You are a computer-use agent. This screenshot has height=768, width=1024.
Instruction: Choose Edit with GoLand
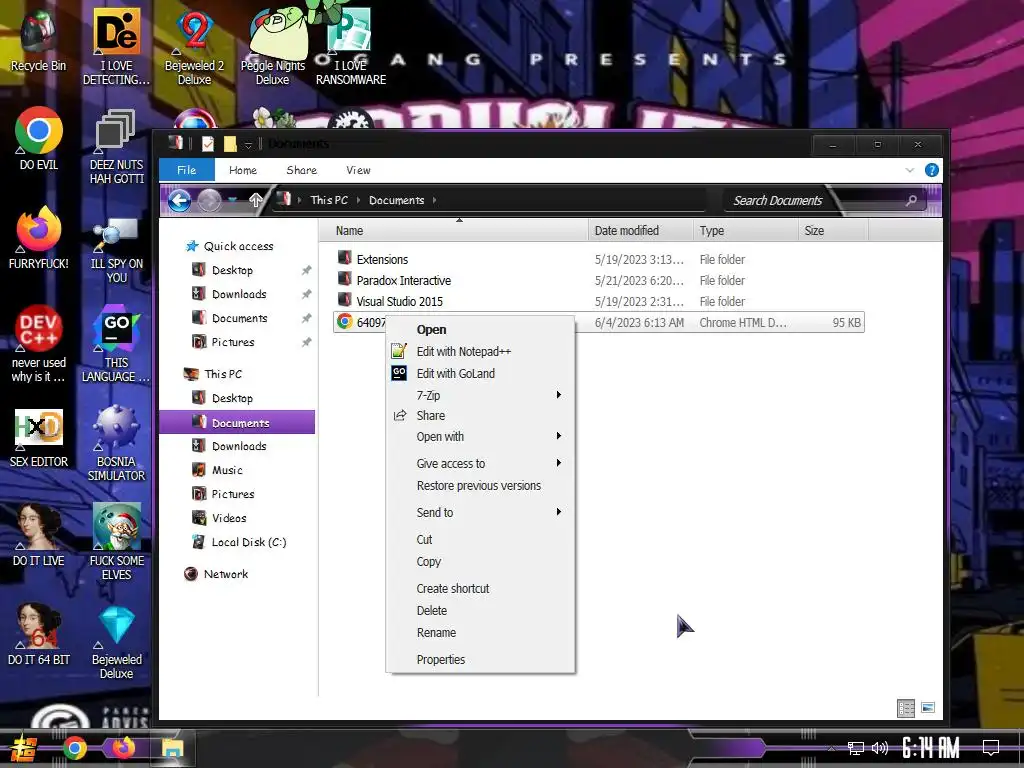[481, 374]
